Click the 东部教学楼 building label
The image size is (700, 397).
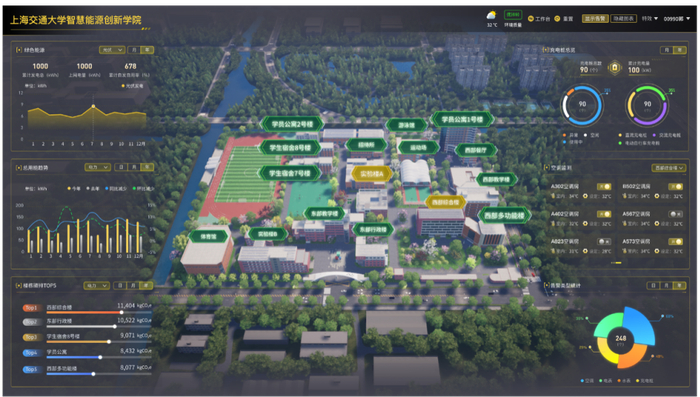tap(325, 213)
